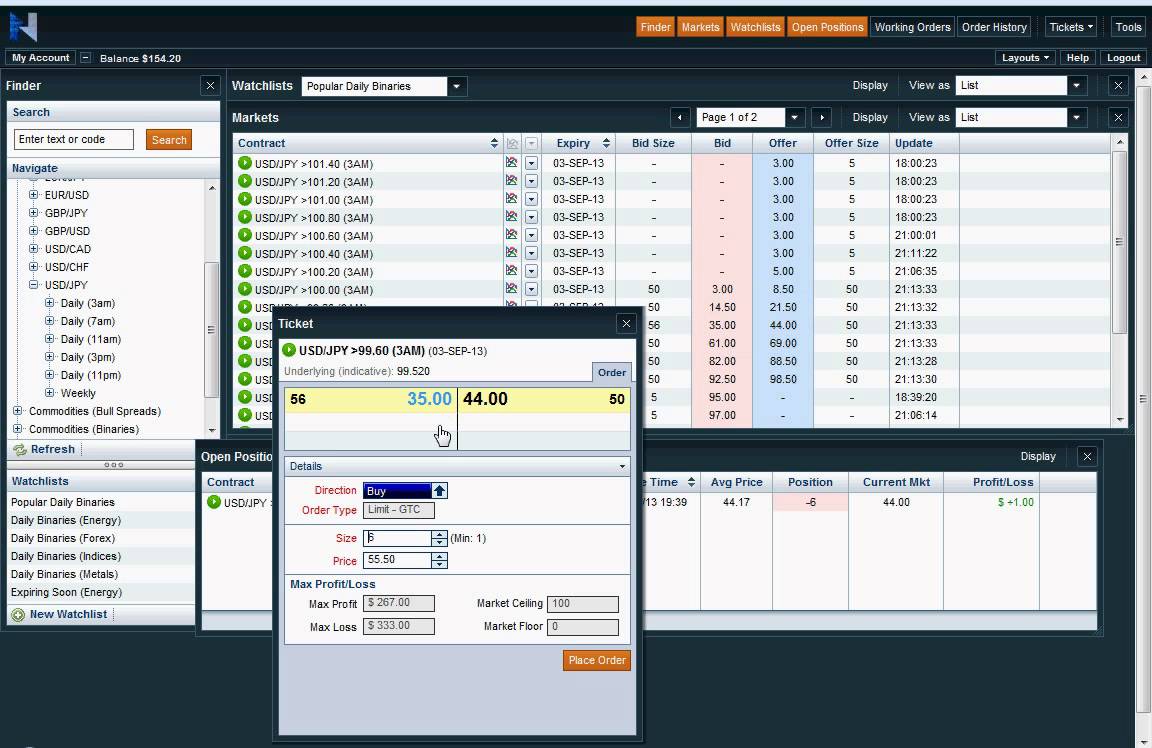
Task: Sort Open Positions Time column arrows
Action: pos(691,482)
